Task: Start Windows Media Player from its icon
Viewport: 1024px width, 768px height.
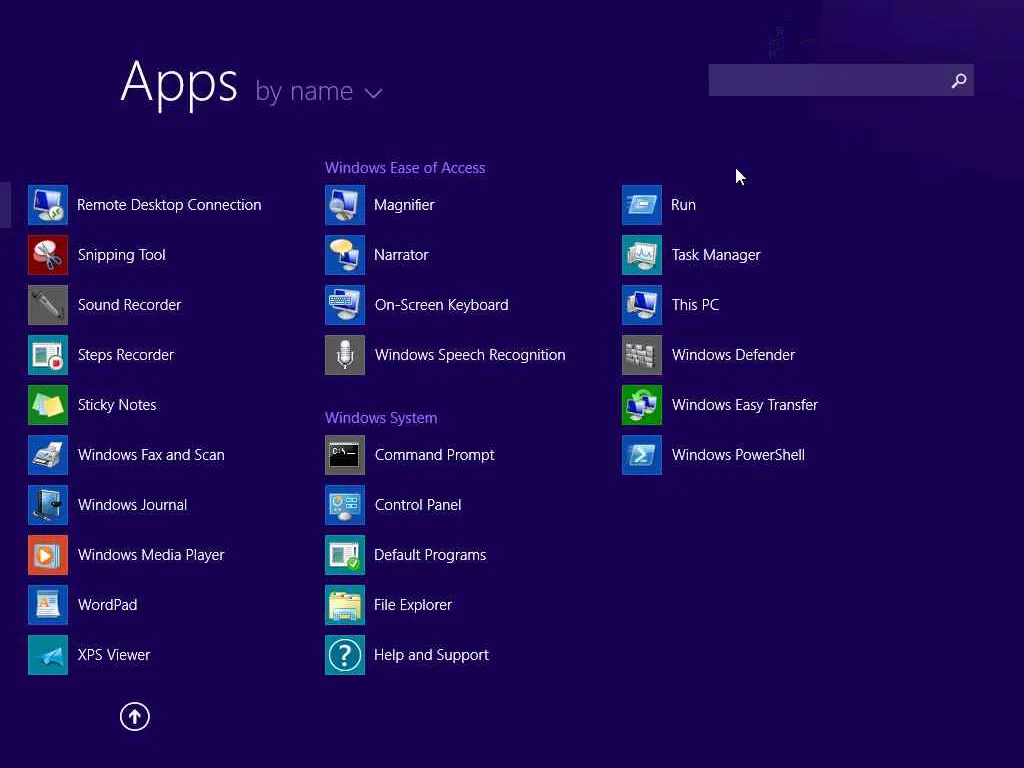Action: point(48,555)
